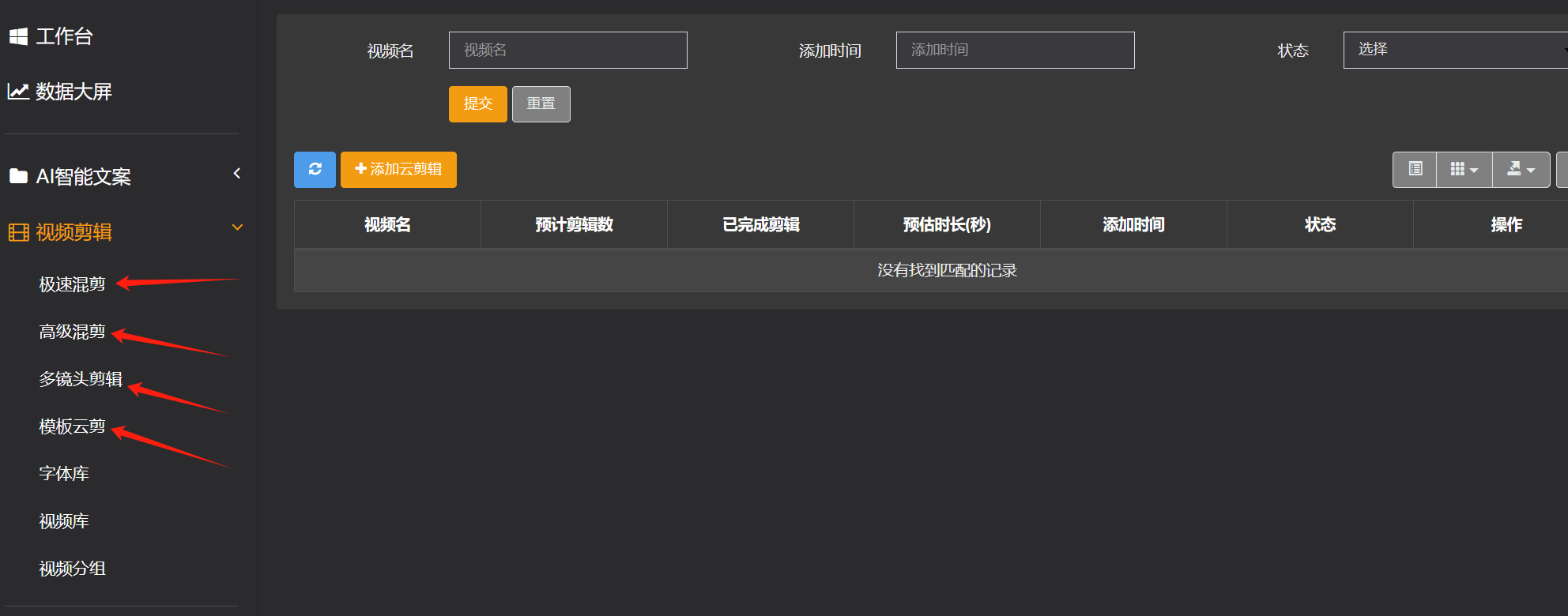Click the 添加云剪辑 button
The height and width of the screenshot is (616, 1568).
tap(398, 170)
